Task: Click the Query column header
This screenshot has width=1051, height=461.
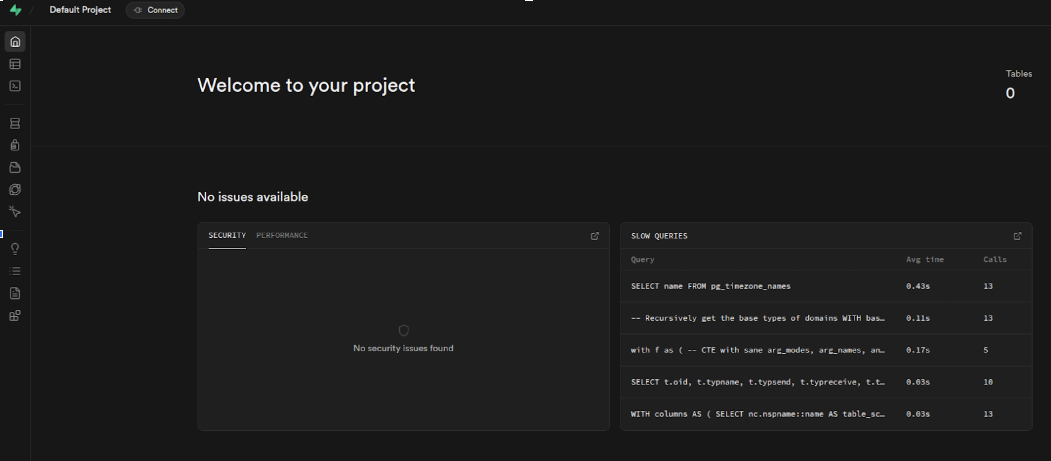Action: 642,259
